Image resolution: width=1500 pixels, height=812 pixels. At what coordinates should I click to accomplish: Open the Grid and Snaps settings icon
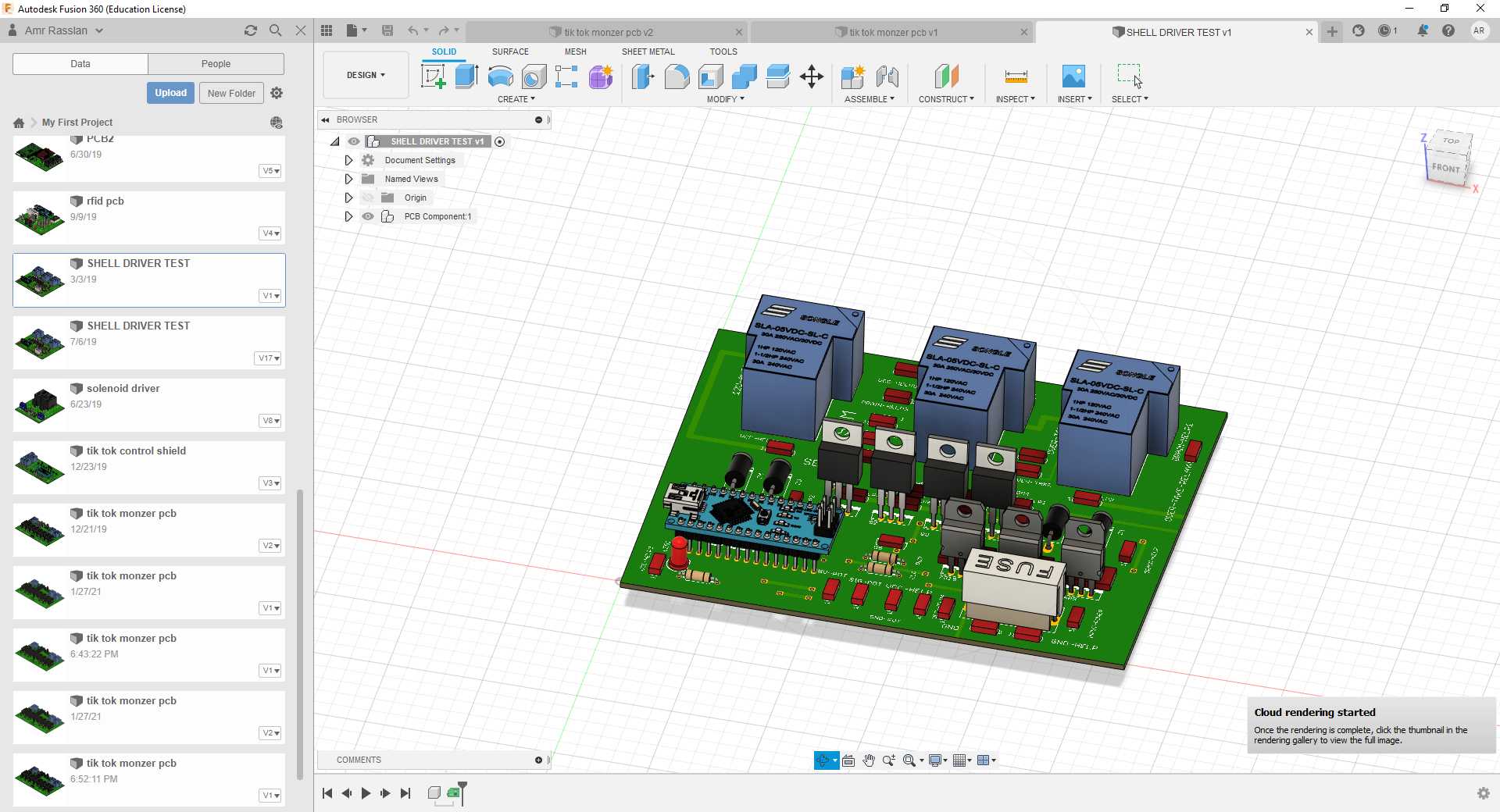tap(962, 760)
